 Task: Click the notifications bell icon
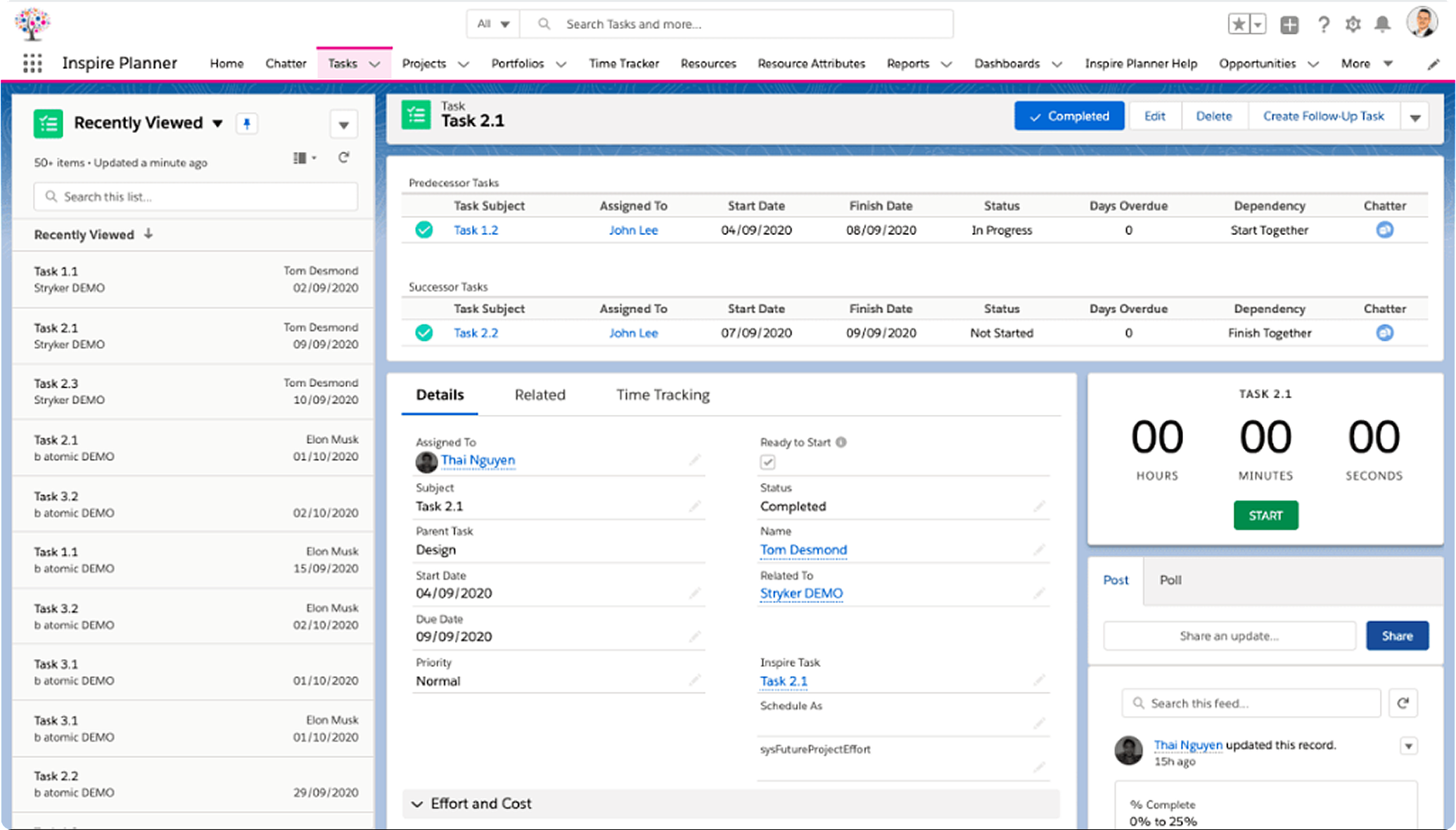1382,25
